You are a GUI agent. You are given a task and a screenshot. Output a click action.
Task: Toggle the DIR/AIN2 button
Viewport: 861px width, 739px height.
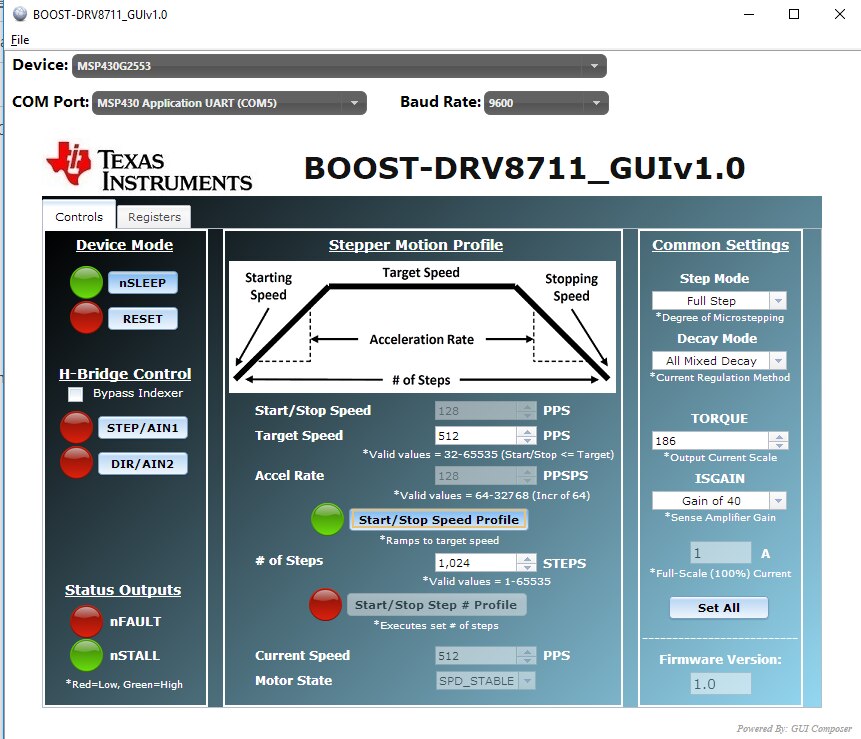click(x=143, y=463)
